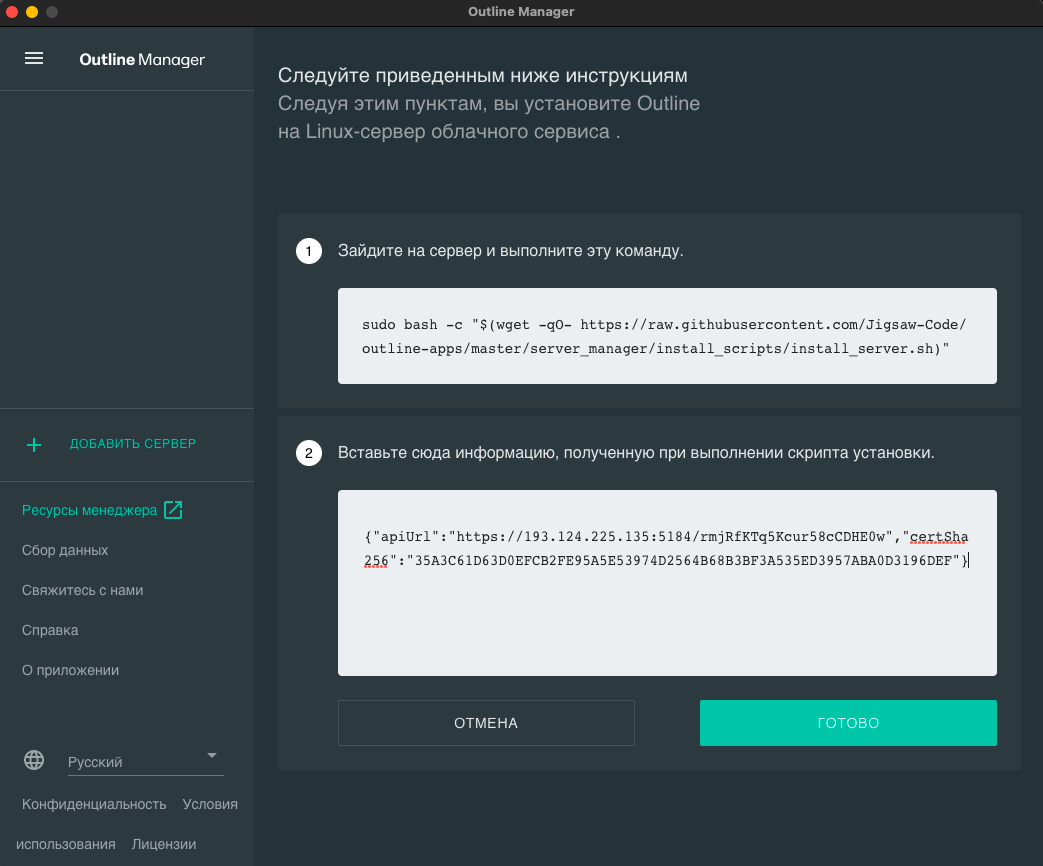Click the red close window button
The width and height of the screenshot is (1043, 866).
pos(12,12)
